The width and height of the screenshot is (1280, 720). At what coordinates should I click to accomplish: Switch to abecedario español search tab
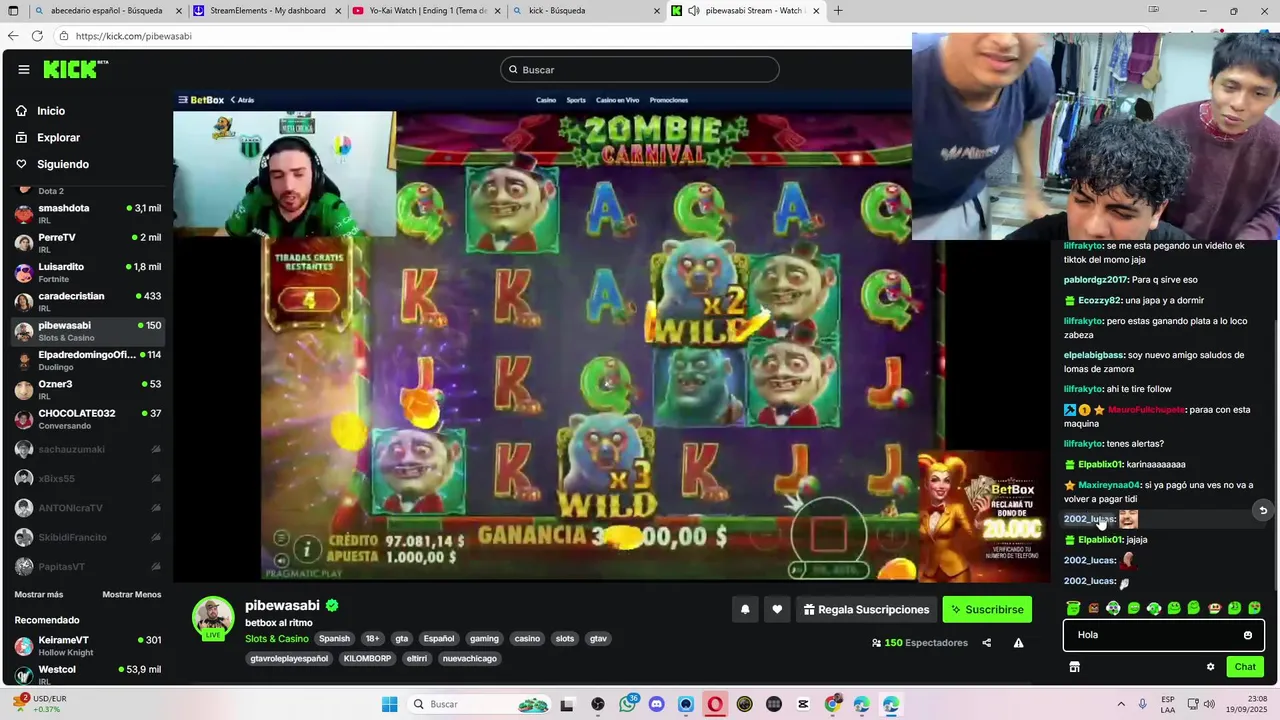[x=107, y=11]
